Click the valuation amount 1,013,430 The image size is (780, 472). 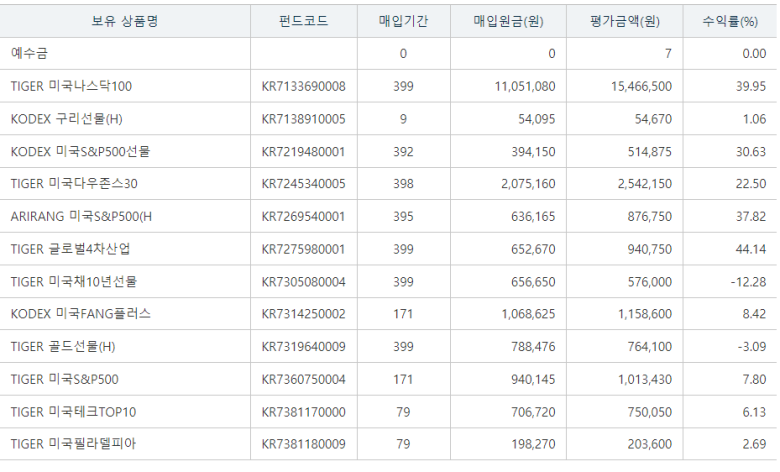click(x=645, y=379)
